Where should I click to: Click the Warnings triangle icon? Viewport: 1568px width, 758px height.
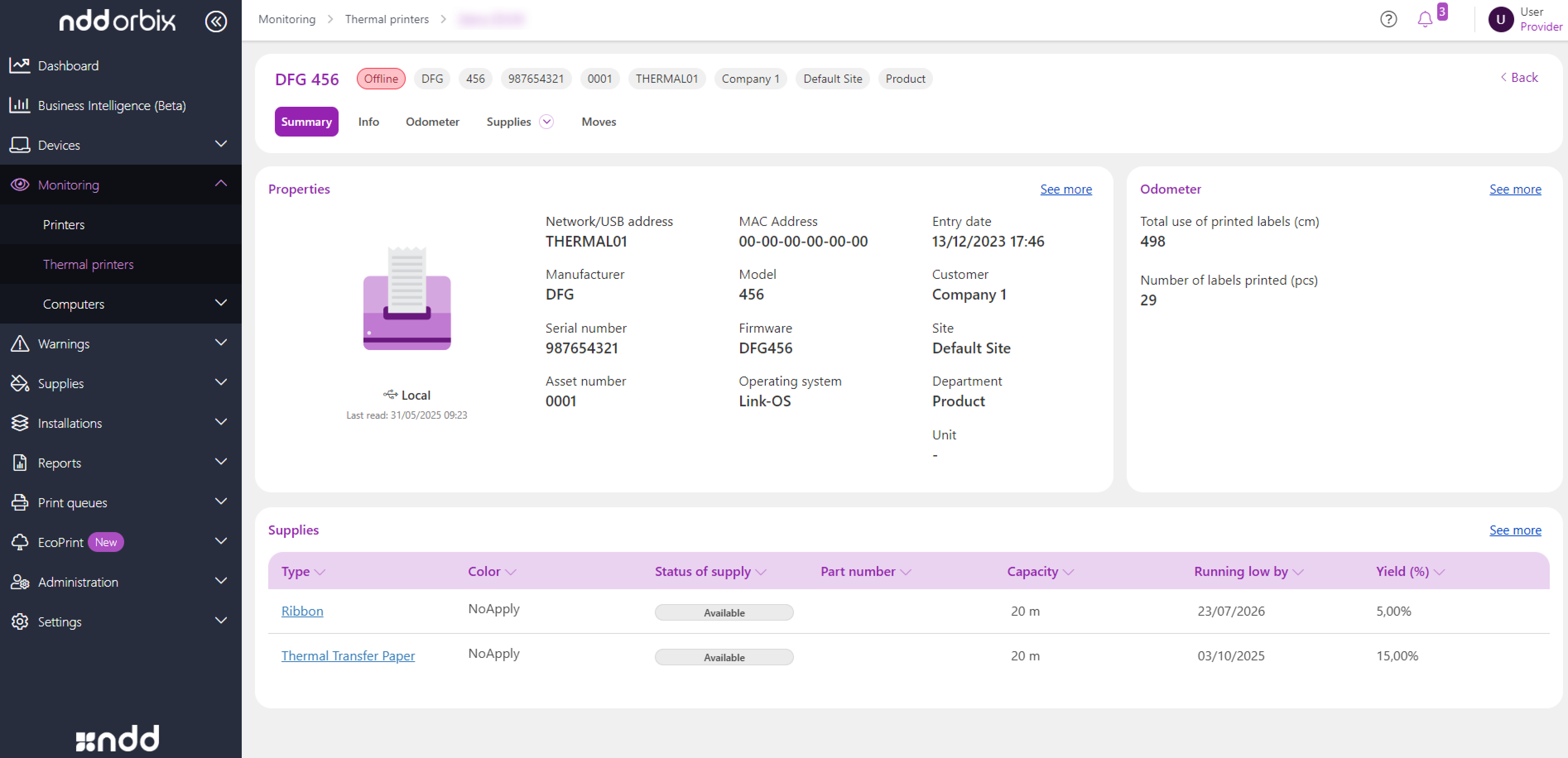click(x=19, y=343)
